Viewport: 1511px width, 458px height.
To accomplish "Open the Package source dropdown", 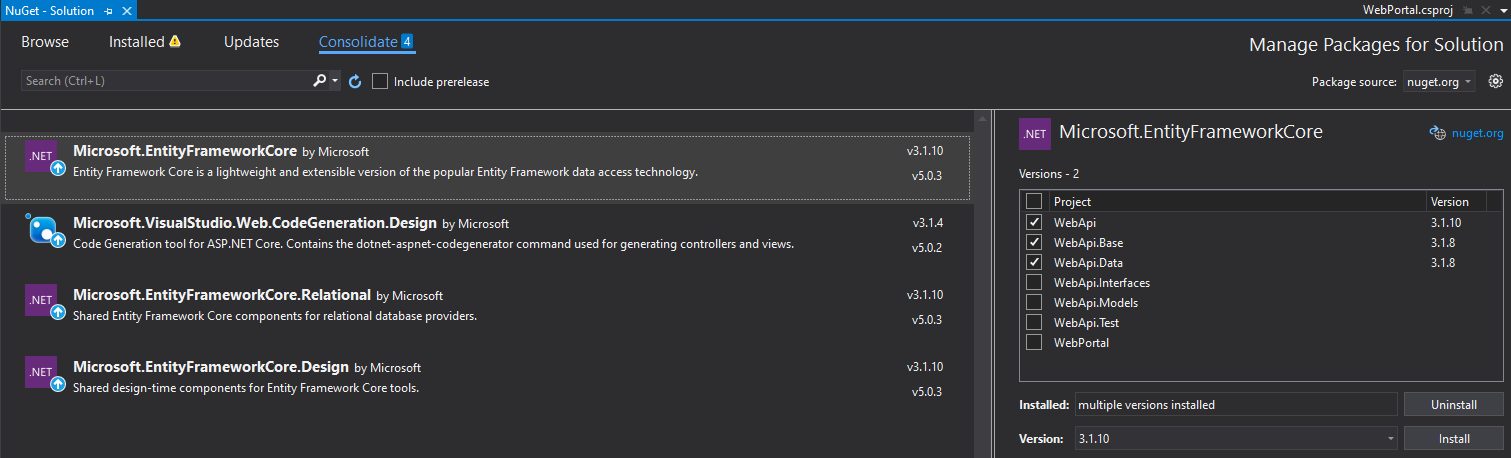I will [1437, 82].
